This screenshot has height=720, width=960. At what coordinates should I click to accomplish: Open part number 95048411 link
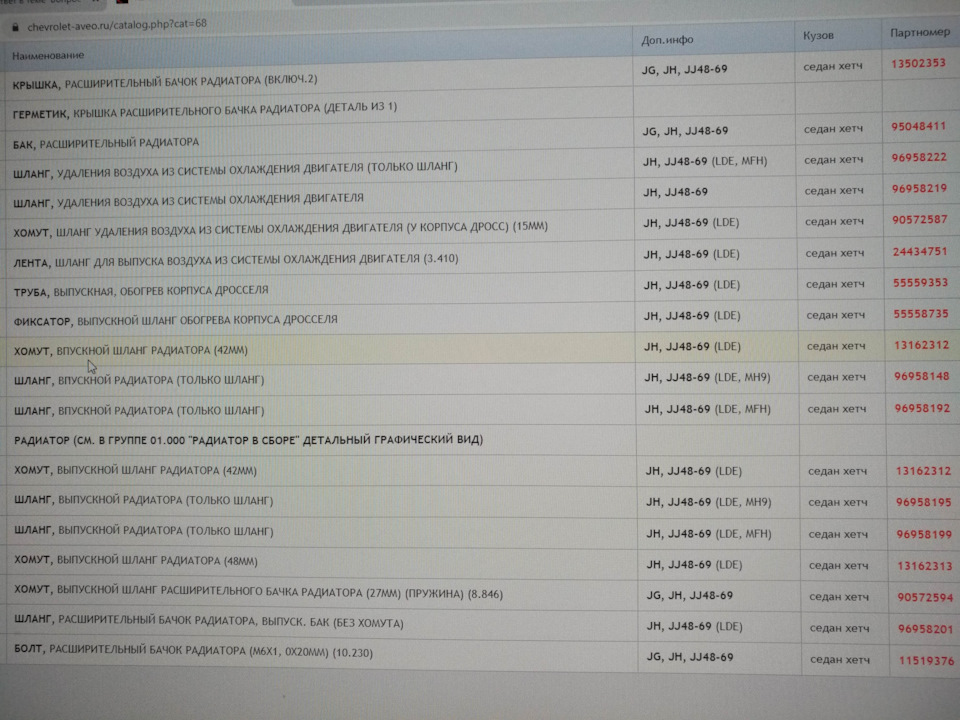coord(918,127)
